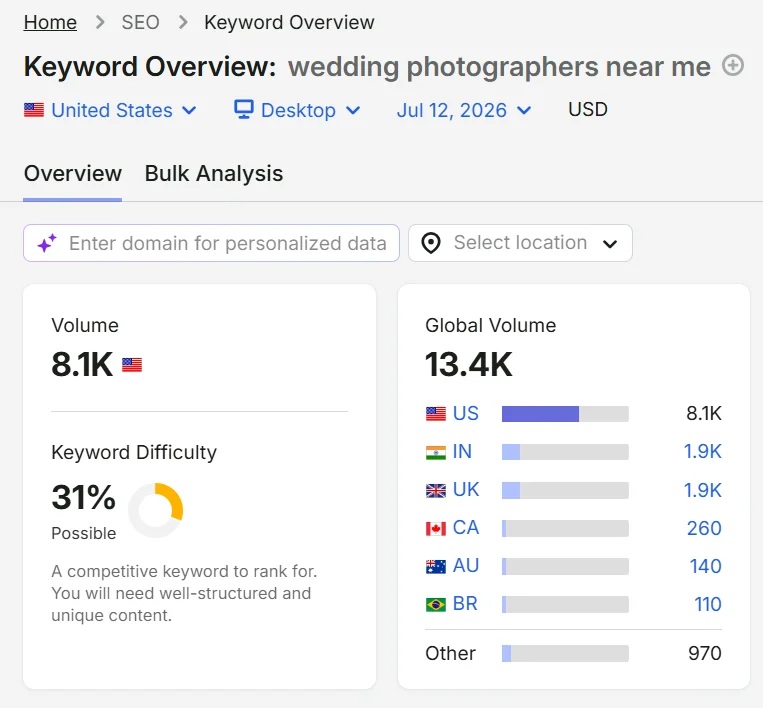Screen dimensions: 763x708
Task: Click the IN volume progress bar
Action: [565, 452]
